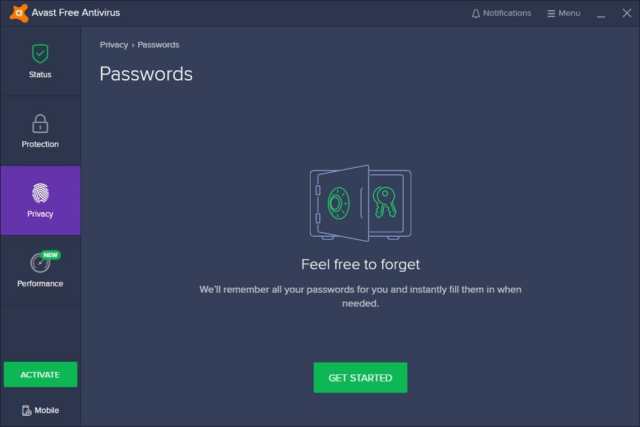Viewport: 640px width, 427px height.
Task: Open the Menu text label
Action: click(x=569, y=13)
